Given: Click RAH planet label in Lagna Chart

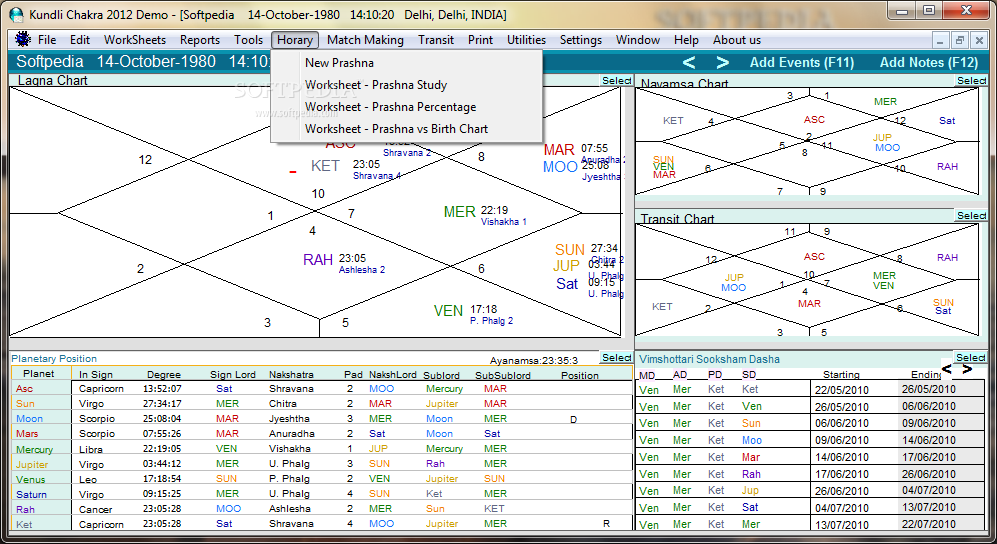Looking at the screenshot, I should coord(318,260).
